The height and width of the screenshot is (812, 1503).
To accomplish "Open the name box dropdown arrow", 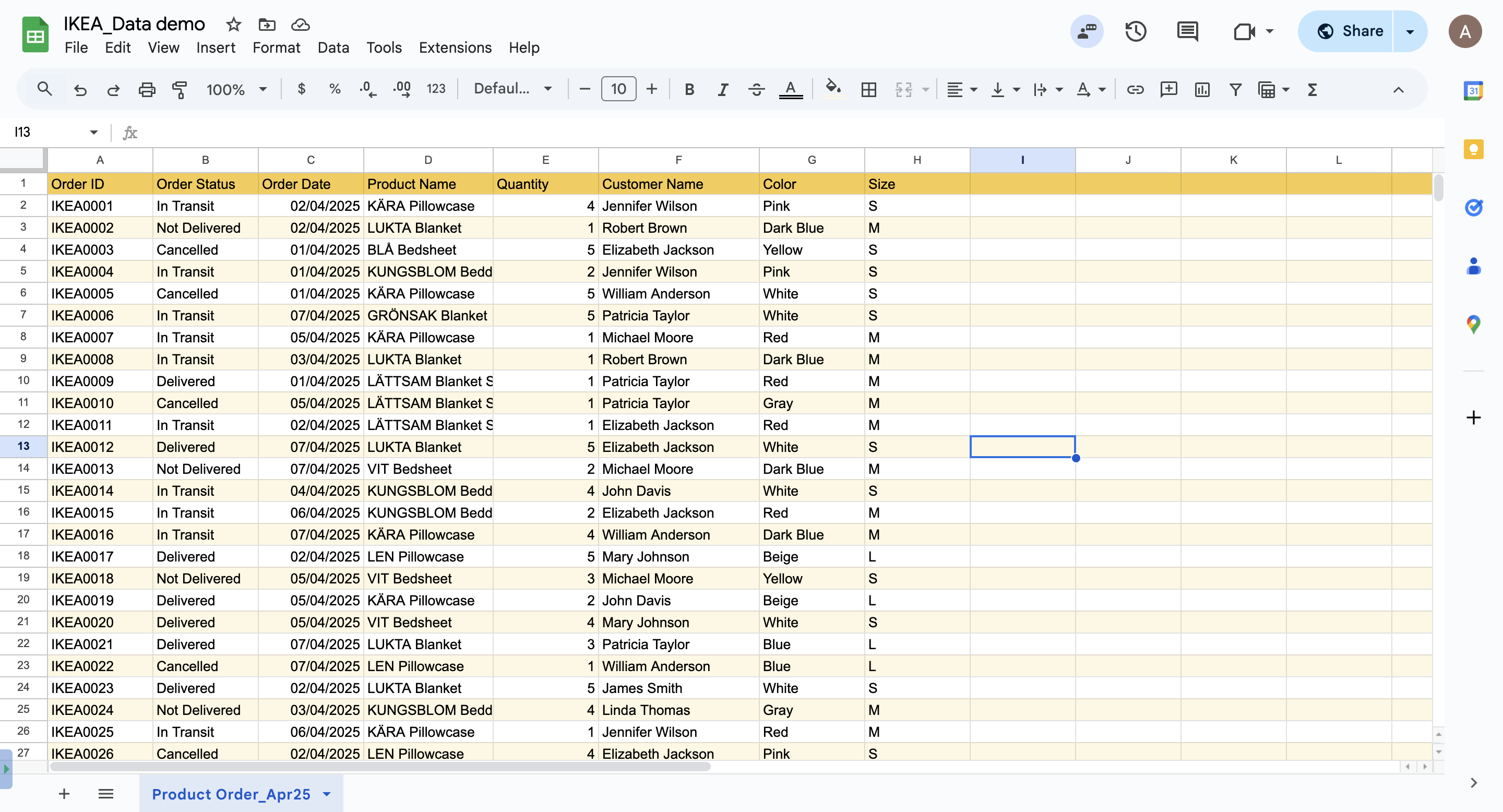I will tap(93, 133).
